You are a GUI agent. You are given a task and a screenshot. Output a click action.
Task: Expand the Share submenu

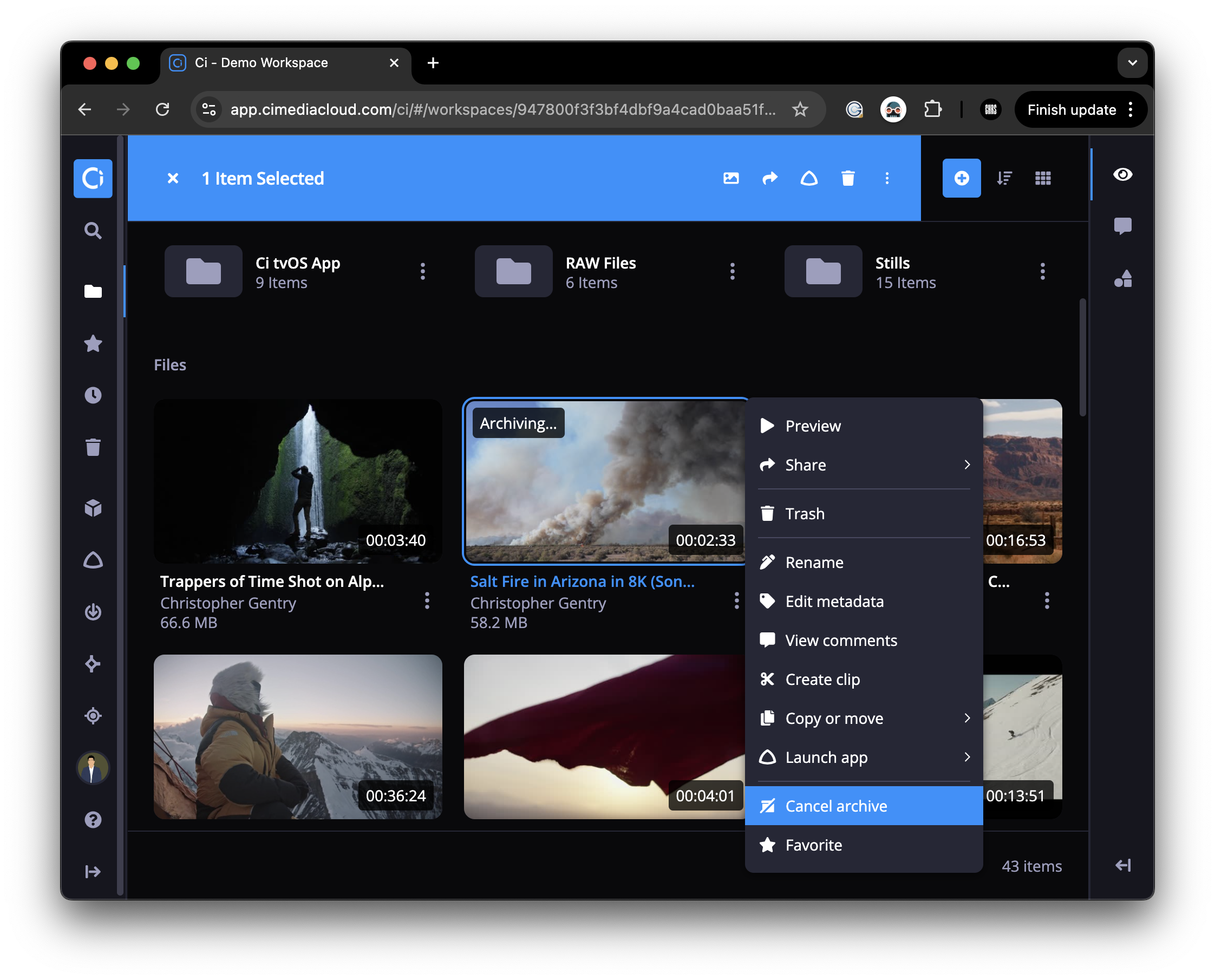point(863,465)
